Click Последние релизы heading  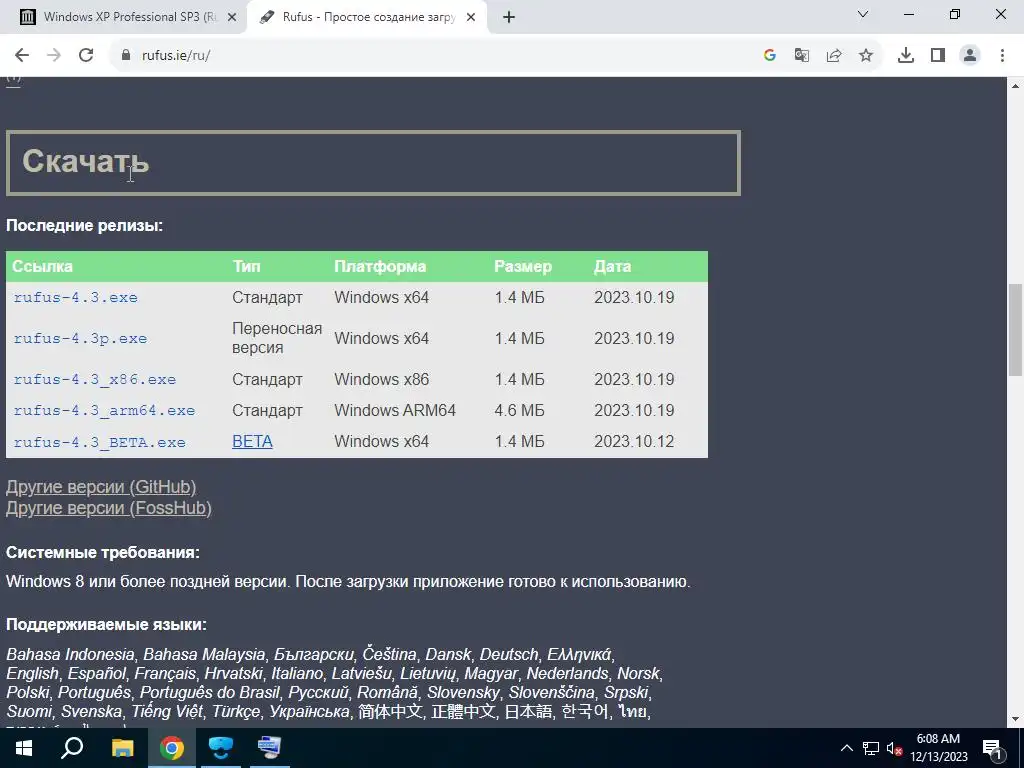coord(84,225)
